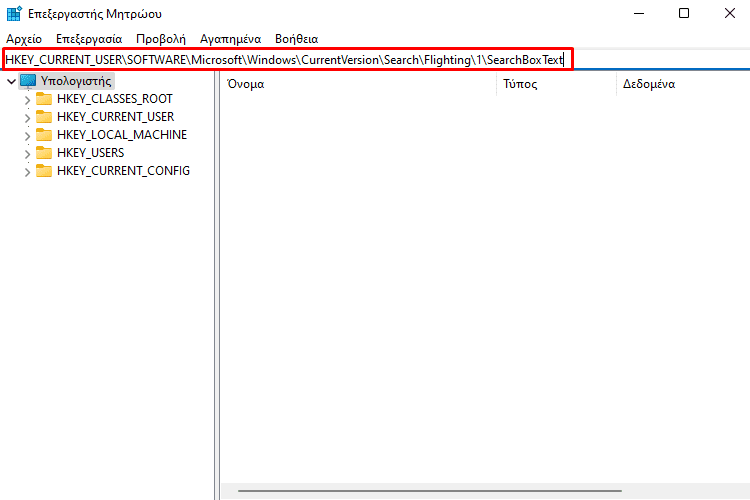Image resolution: width=750 pixels, height=500 pixels.
Task: Select the Υπολογιστής computer icon
Action: point(28,81)
